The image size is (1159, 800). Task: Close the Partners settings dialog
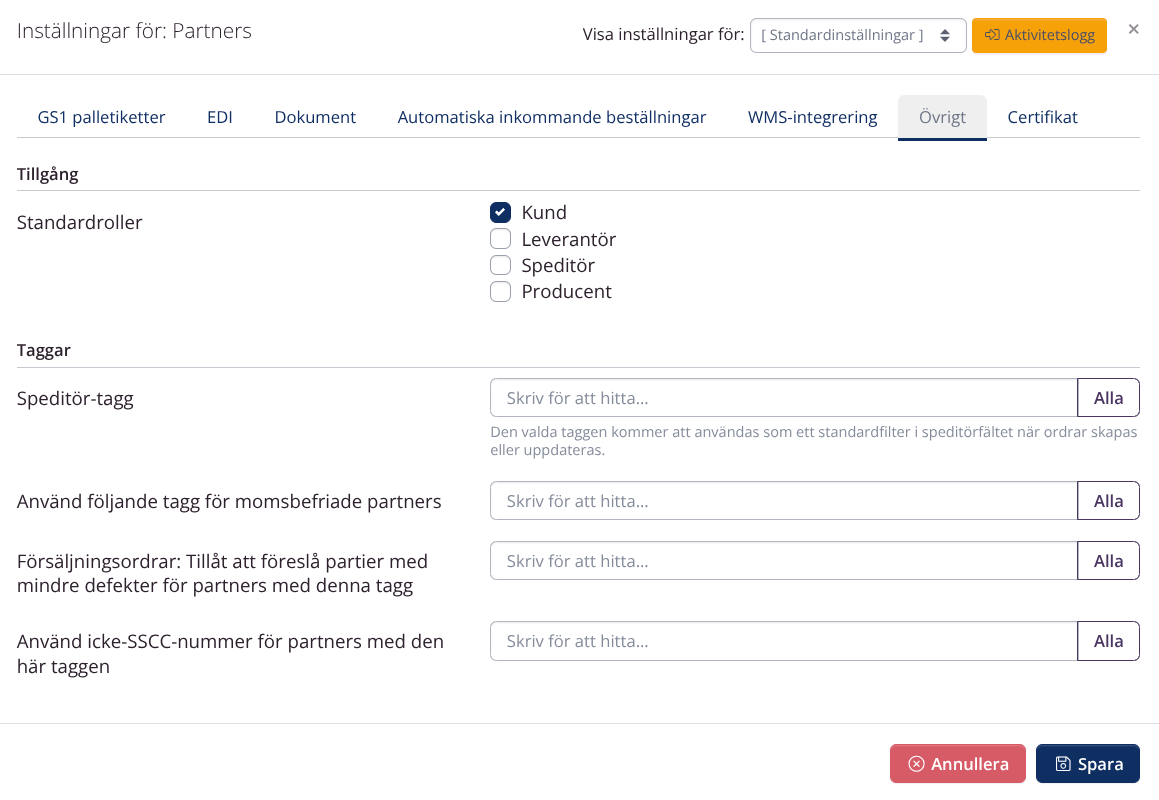coord(1133,29)
